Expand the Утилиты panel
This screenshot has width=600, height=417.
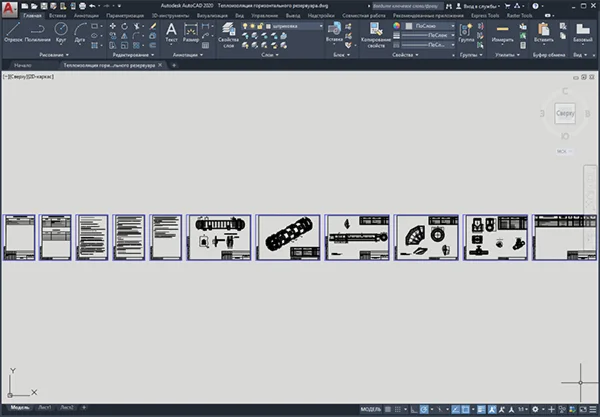pyautogui.click(x=507, y=55)
